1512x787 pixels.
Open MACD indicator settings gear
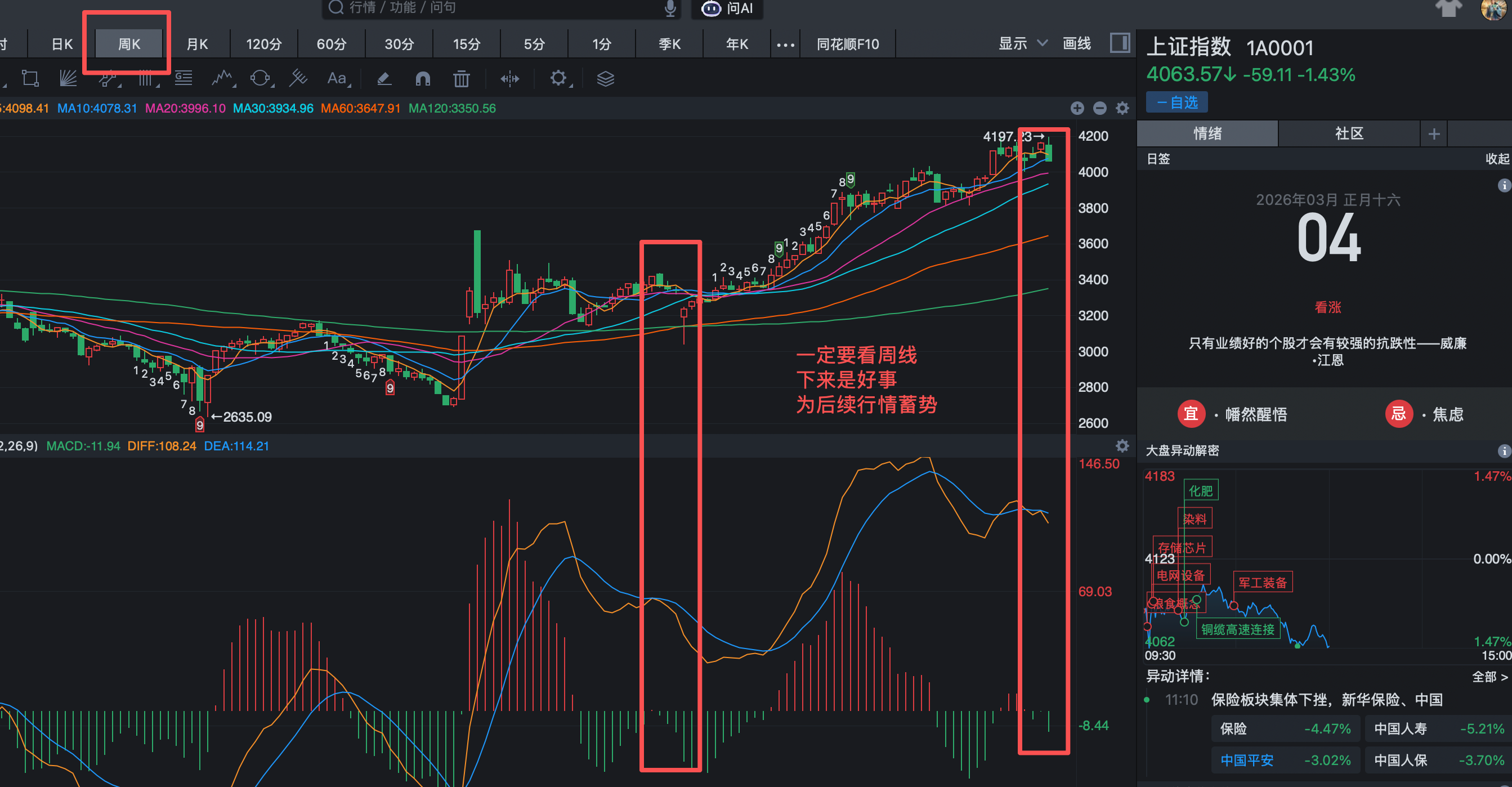1122,446
